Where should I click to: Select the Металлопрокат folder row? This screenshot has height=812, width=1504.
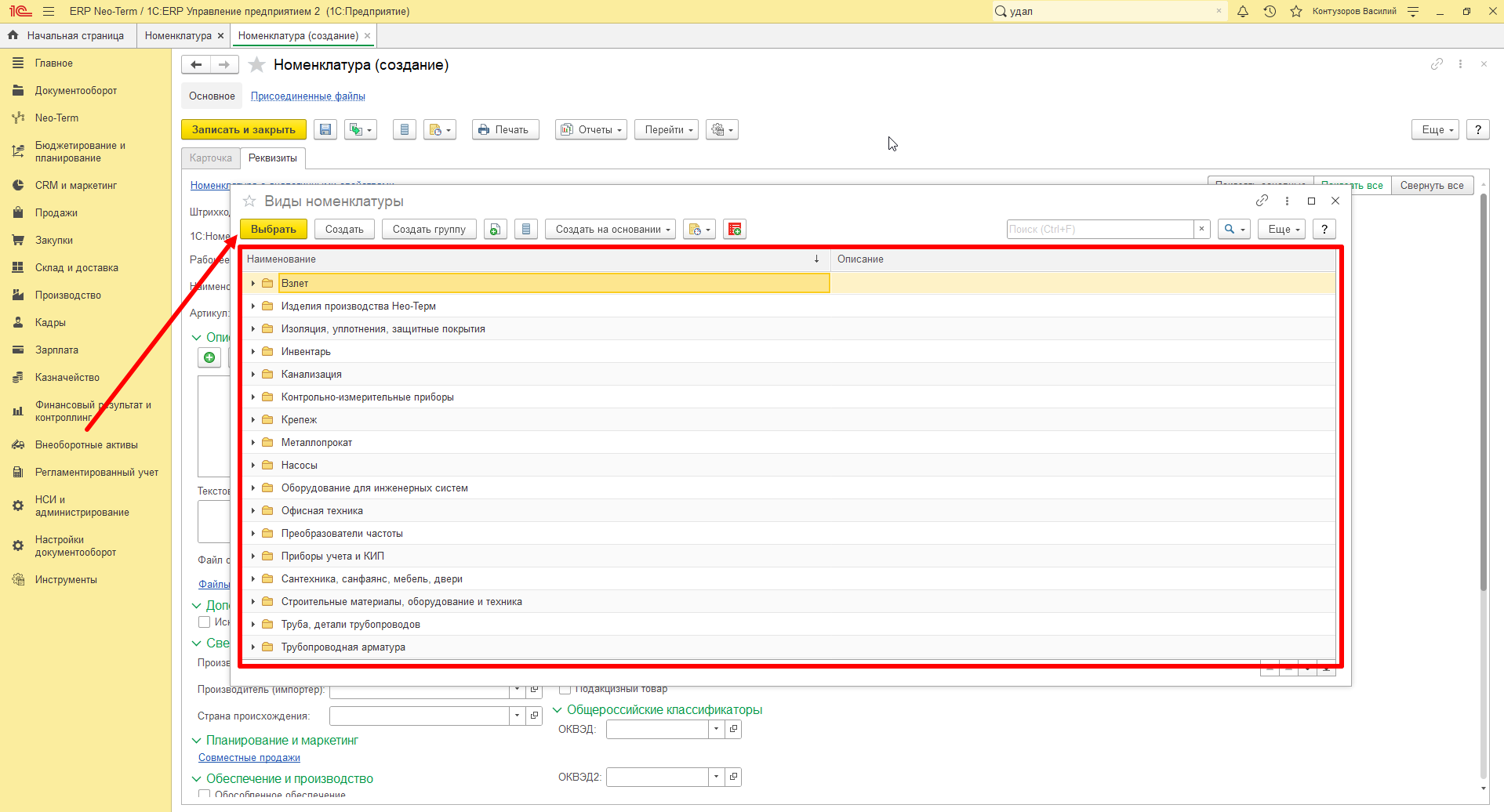(788, 443)
